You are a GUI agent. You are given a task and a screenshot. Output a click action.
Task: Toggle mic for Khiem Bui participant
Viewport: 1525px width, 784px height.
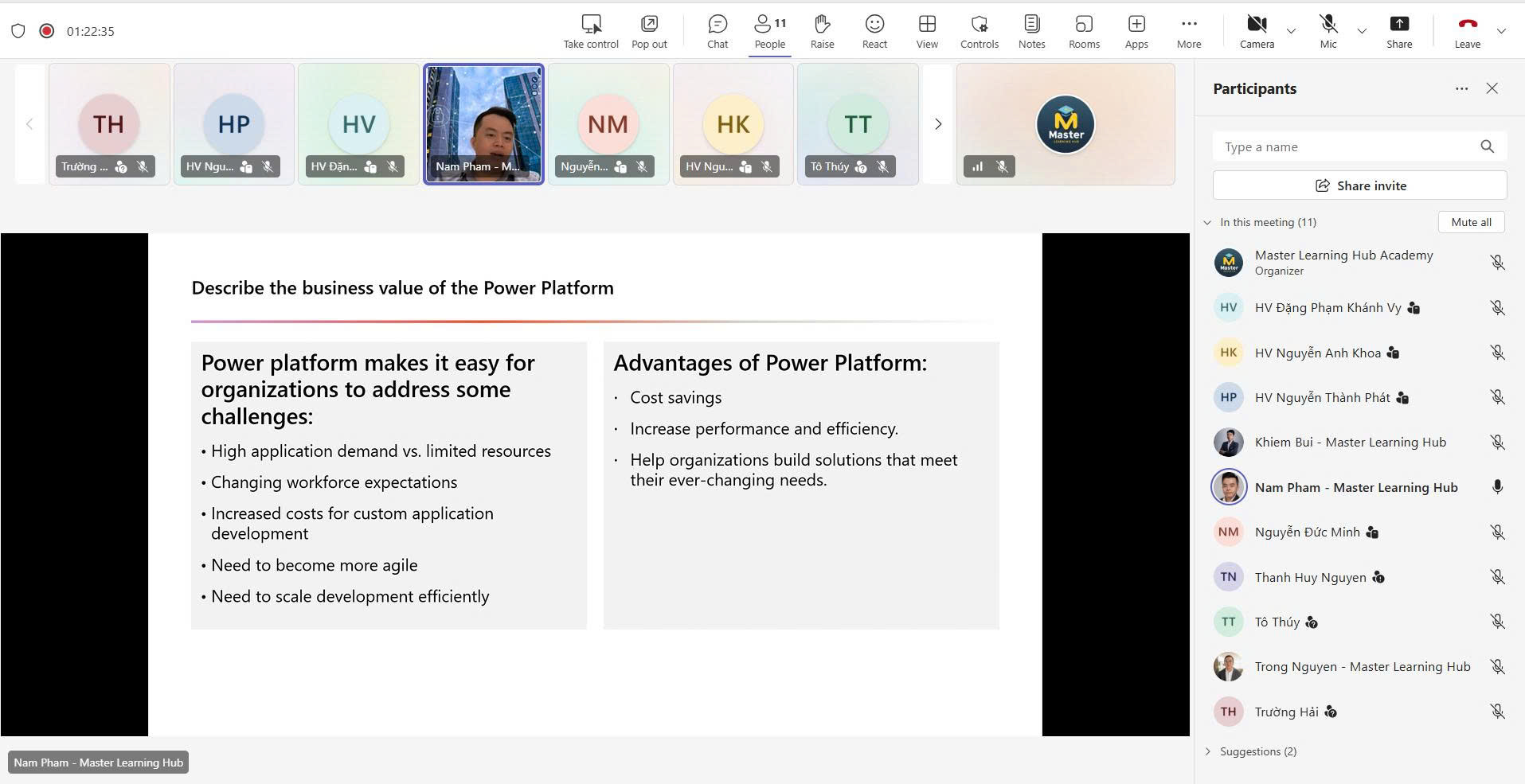click(x=1497, y=443)
